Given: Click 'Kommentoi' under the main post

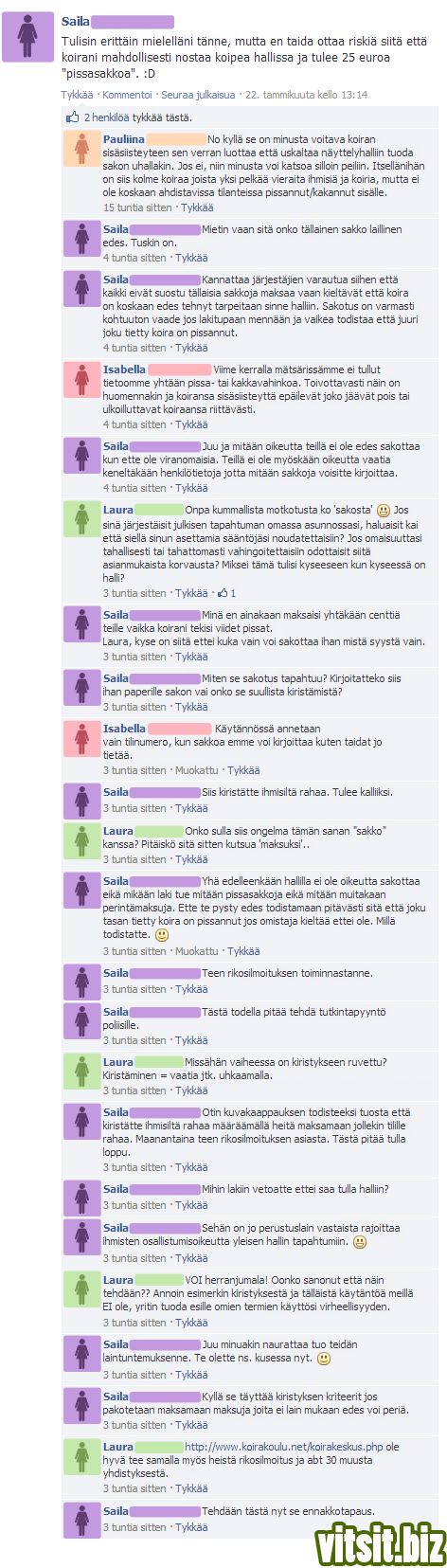Looking at the screenshot, I should (x=127, y=95).
